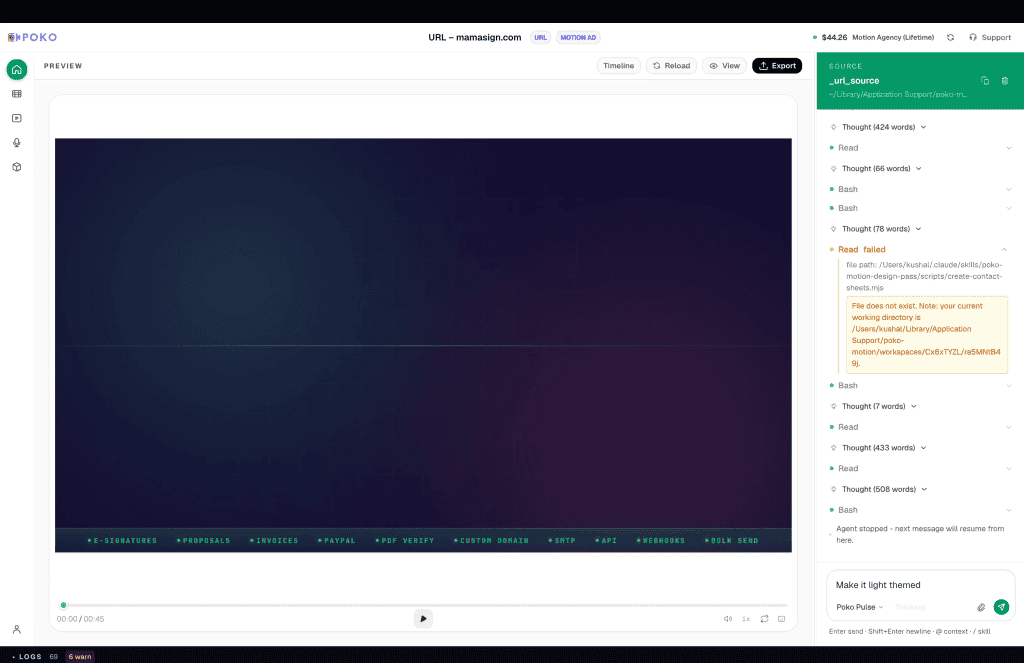Image resolution: width=1024 pixels, height=663 pixels.
Task: Click the video preview canvas
Action: tap(423, 345)
